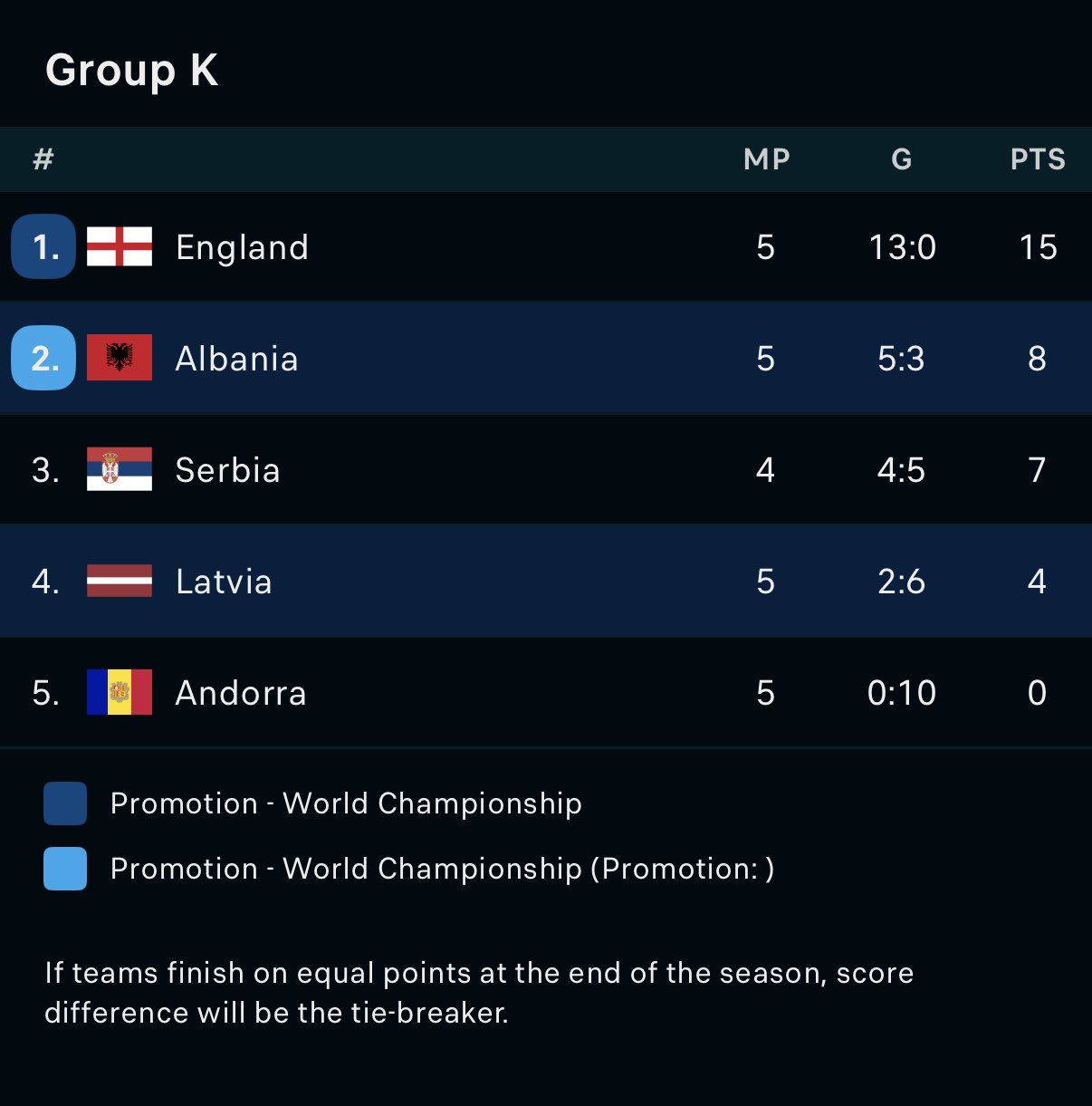The height and width of the screenshot is (1106, 1092).
Task: Select the rank 2 position badge
Action: [x=43, y=358]
